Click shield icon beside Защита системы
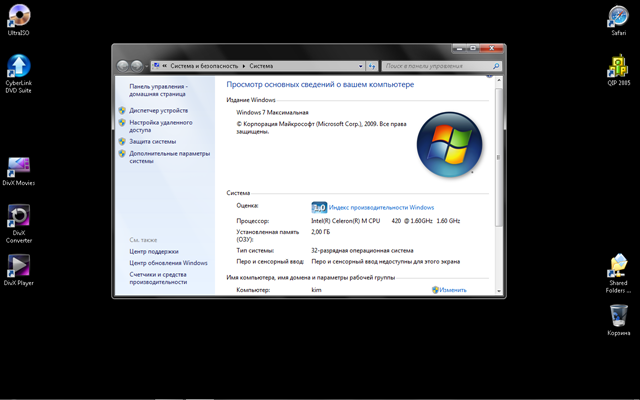The height and width of the screenshot is (400, 640). (122, 141)
